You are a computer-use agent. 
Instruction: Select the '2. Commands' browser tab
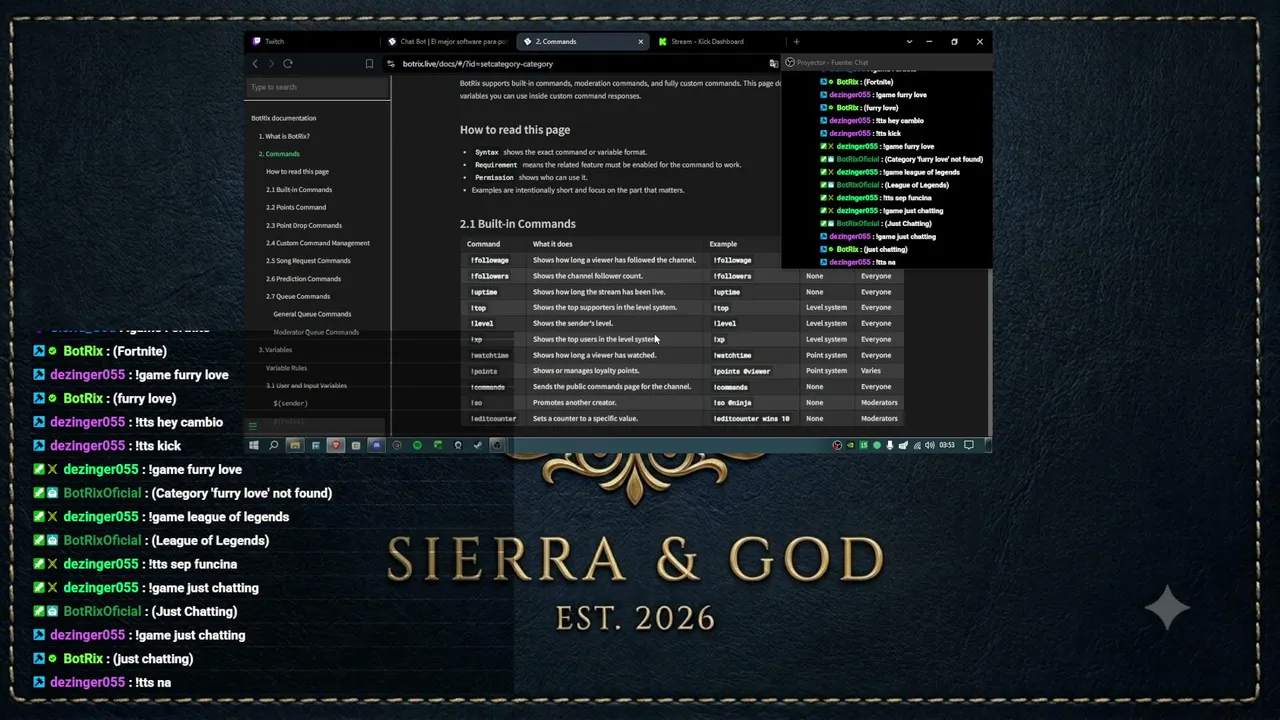tap(584, 42)
